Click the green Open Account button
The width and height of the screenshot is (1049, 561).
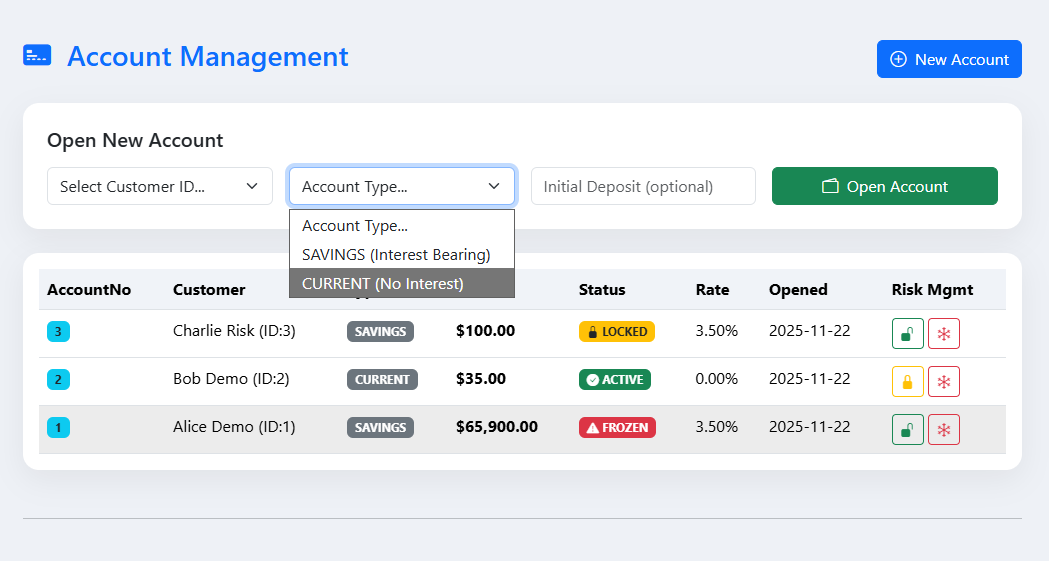click(884, 186)
